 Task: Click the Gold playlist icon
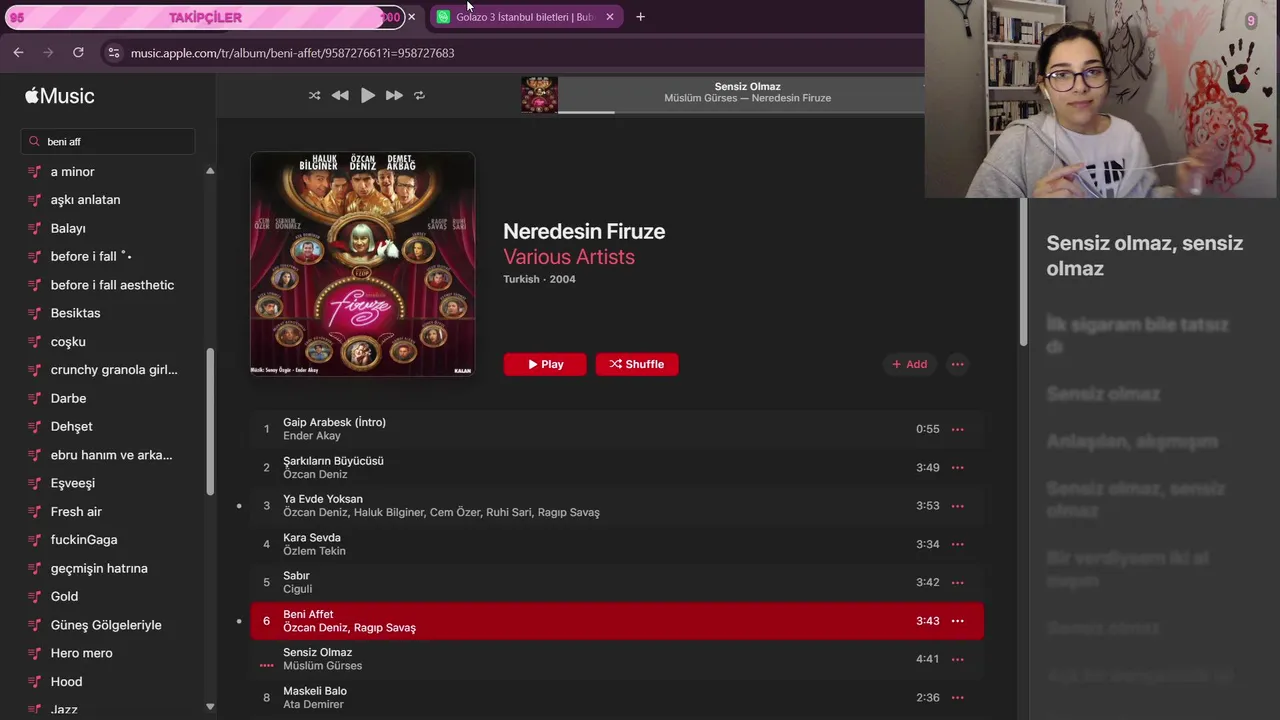click(x=35, y=596)
